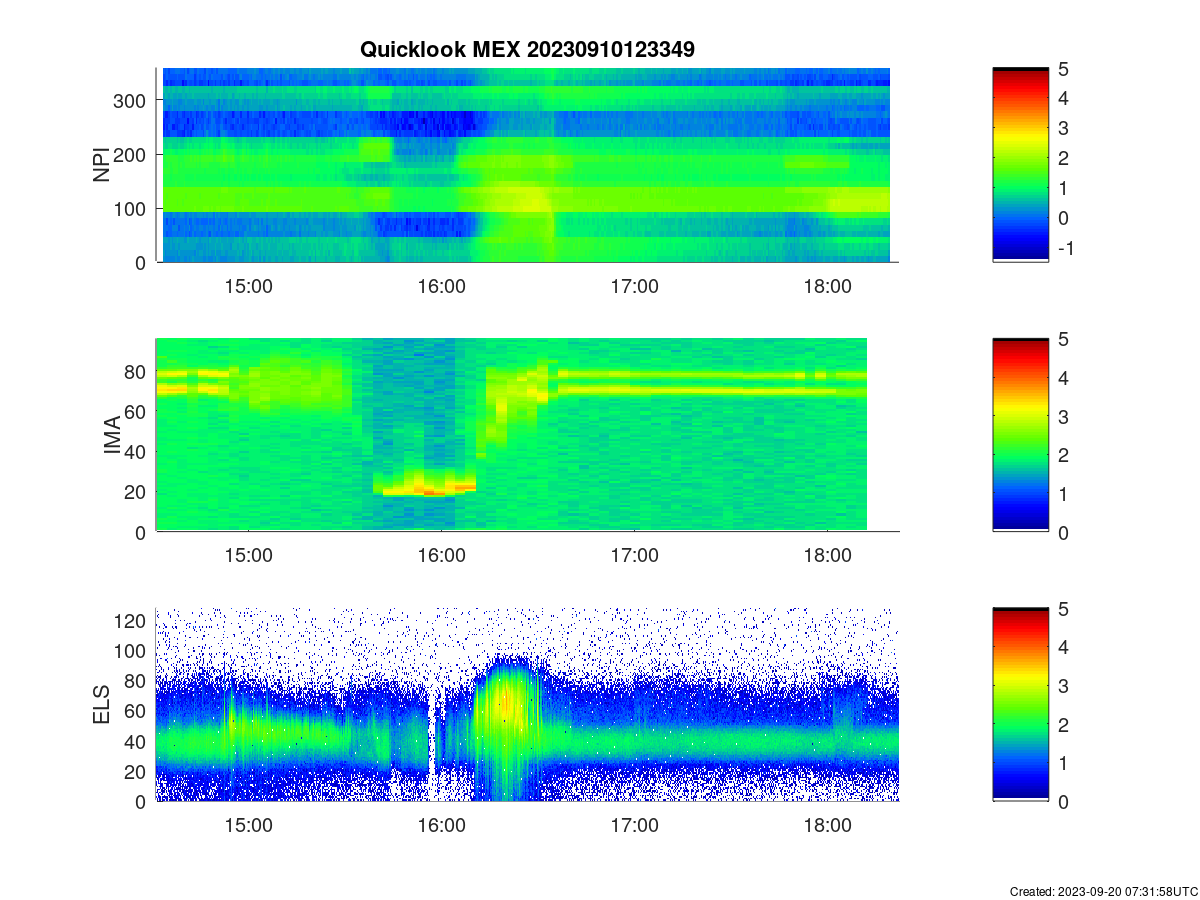Click the NPI panel colorbar
The width and height of the screenshot is (1200, 900).
pyautogui.click(x=1021, y=165)
